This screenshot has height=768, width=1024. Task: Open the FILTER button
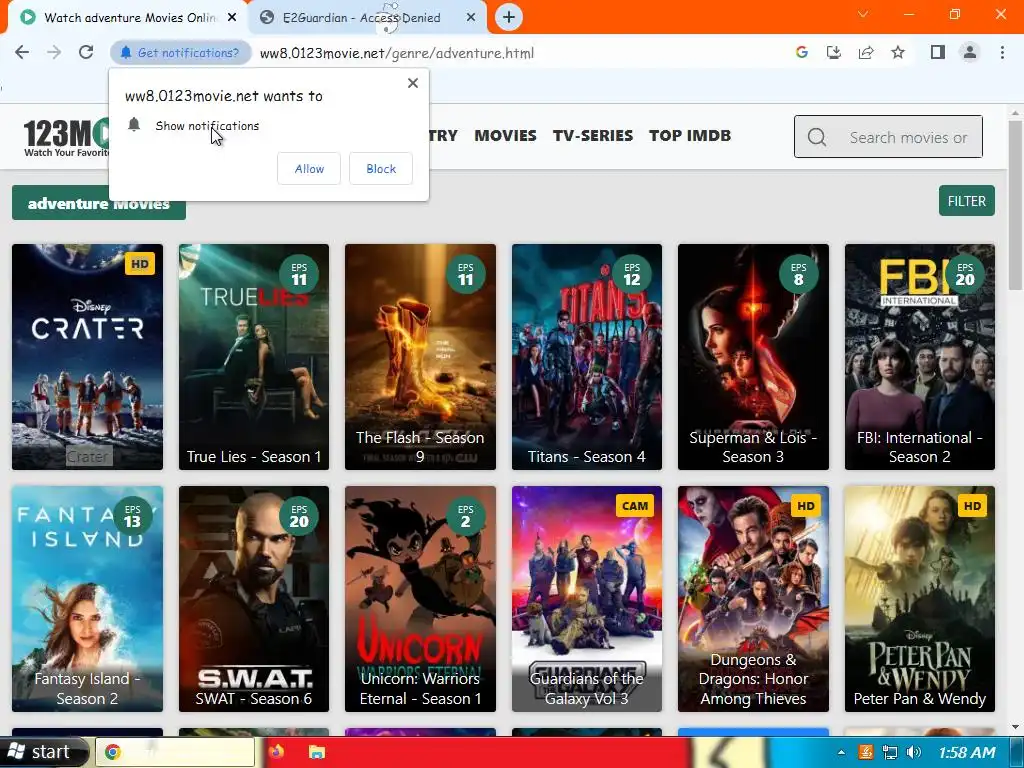[967, 200]
